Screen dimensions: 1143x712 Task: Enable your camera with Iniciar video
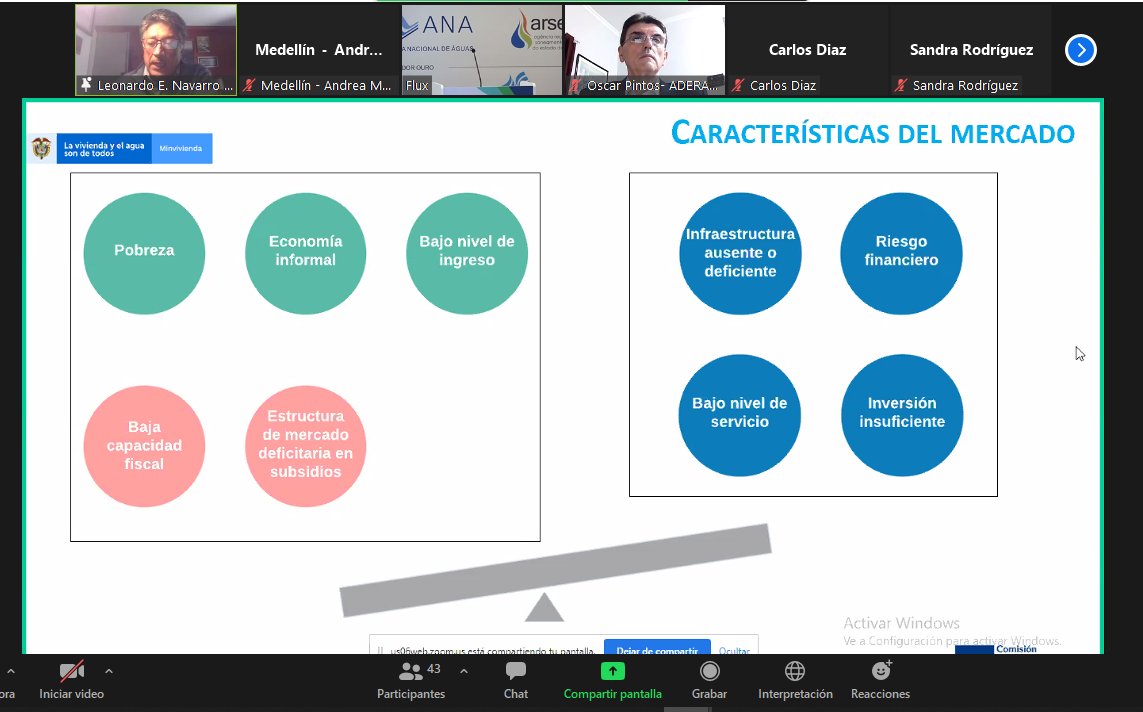[x=70, y=693]
